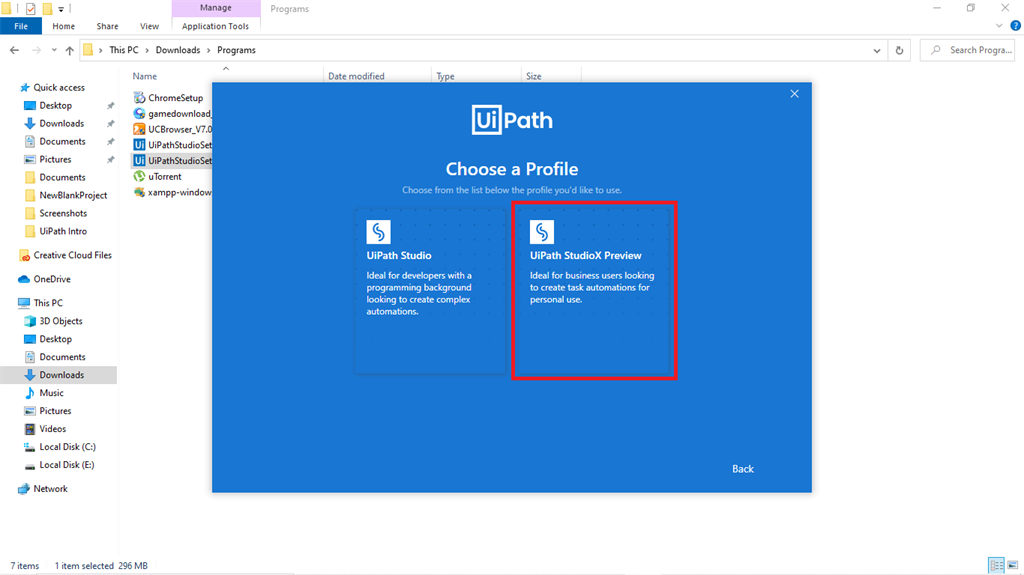
Task: Click Programs in the address path
Action: point(236,50)
